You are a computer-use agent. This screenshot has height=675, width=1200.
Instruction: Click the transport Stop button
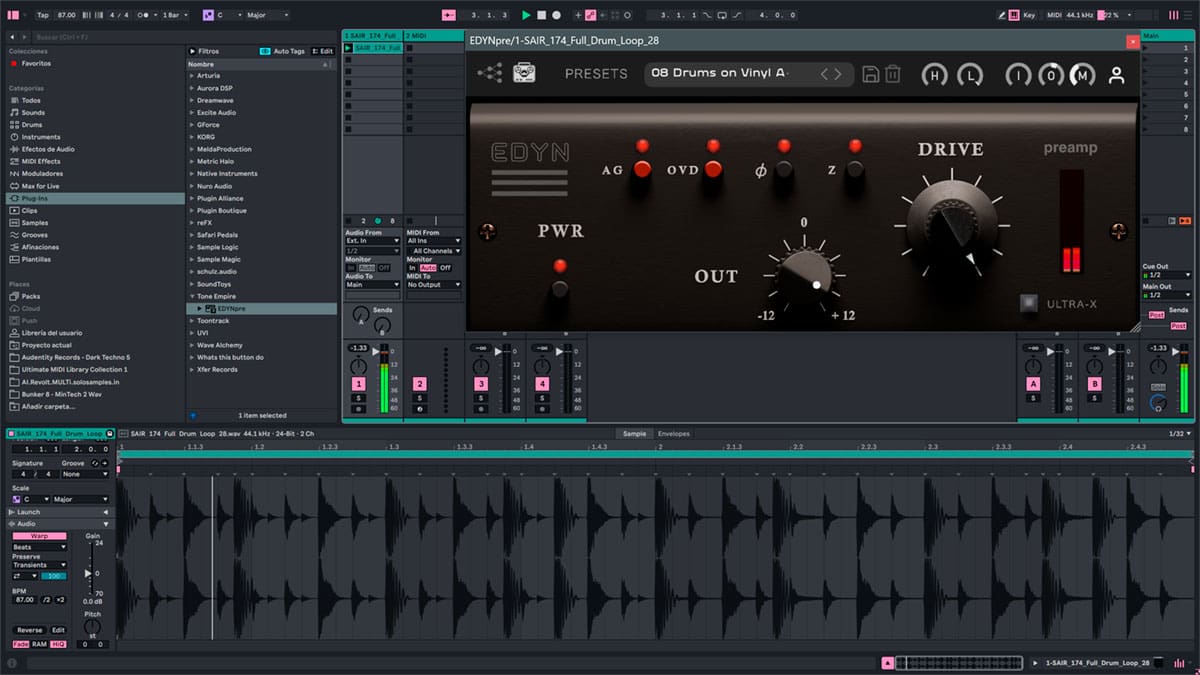pos(541,15)
